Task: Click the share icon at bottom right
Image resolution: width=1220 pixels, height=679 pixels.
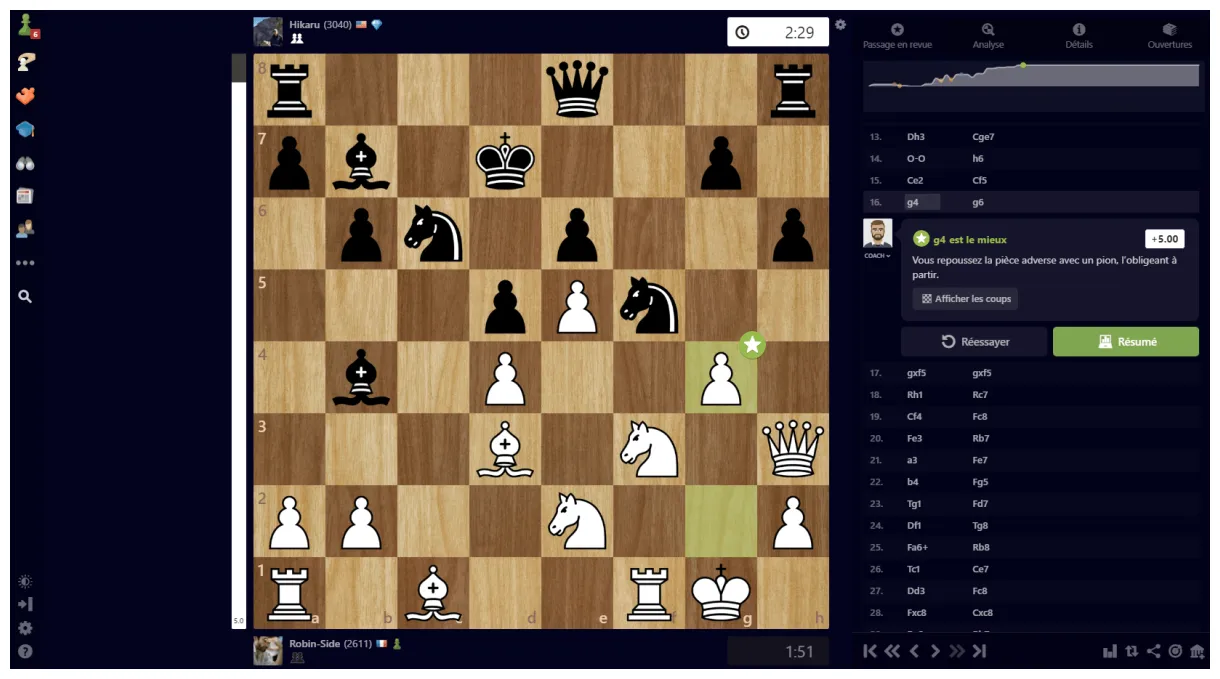Action: click(1153, 650)
